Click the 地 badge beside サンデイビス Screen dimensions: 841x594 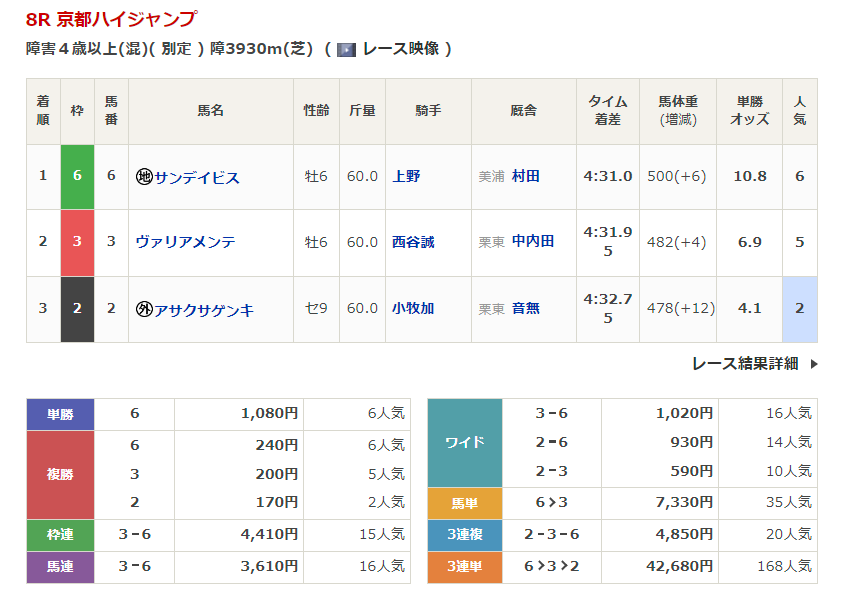[x=144, y=177]
